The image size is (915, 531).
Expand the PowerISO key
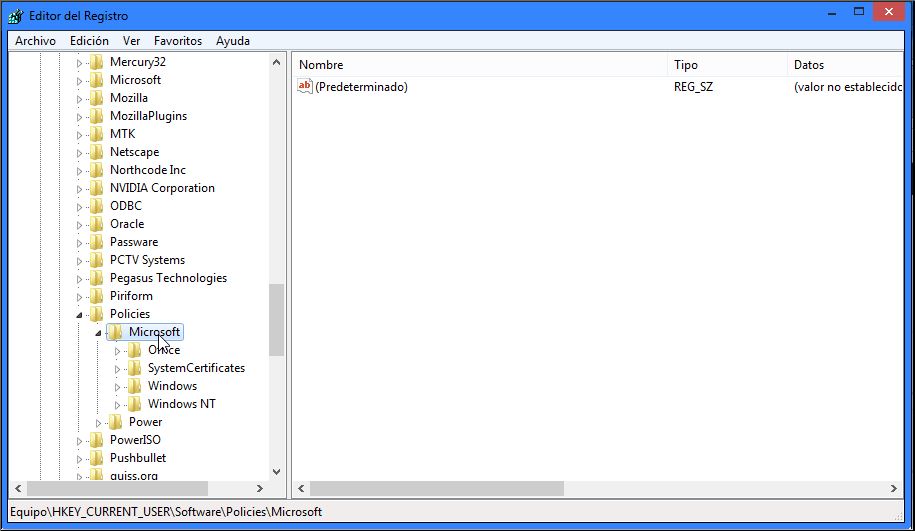pos(79,441)
